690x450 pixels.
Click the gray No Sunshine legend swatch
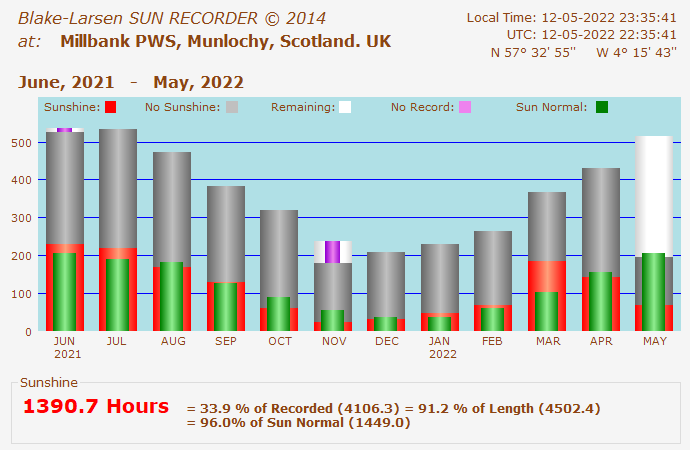coord(232,107)
